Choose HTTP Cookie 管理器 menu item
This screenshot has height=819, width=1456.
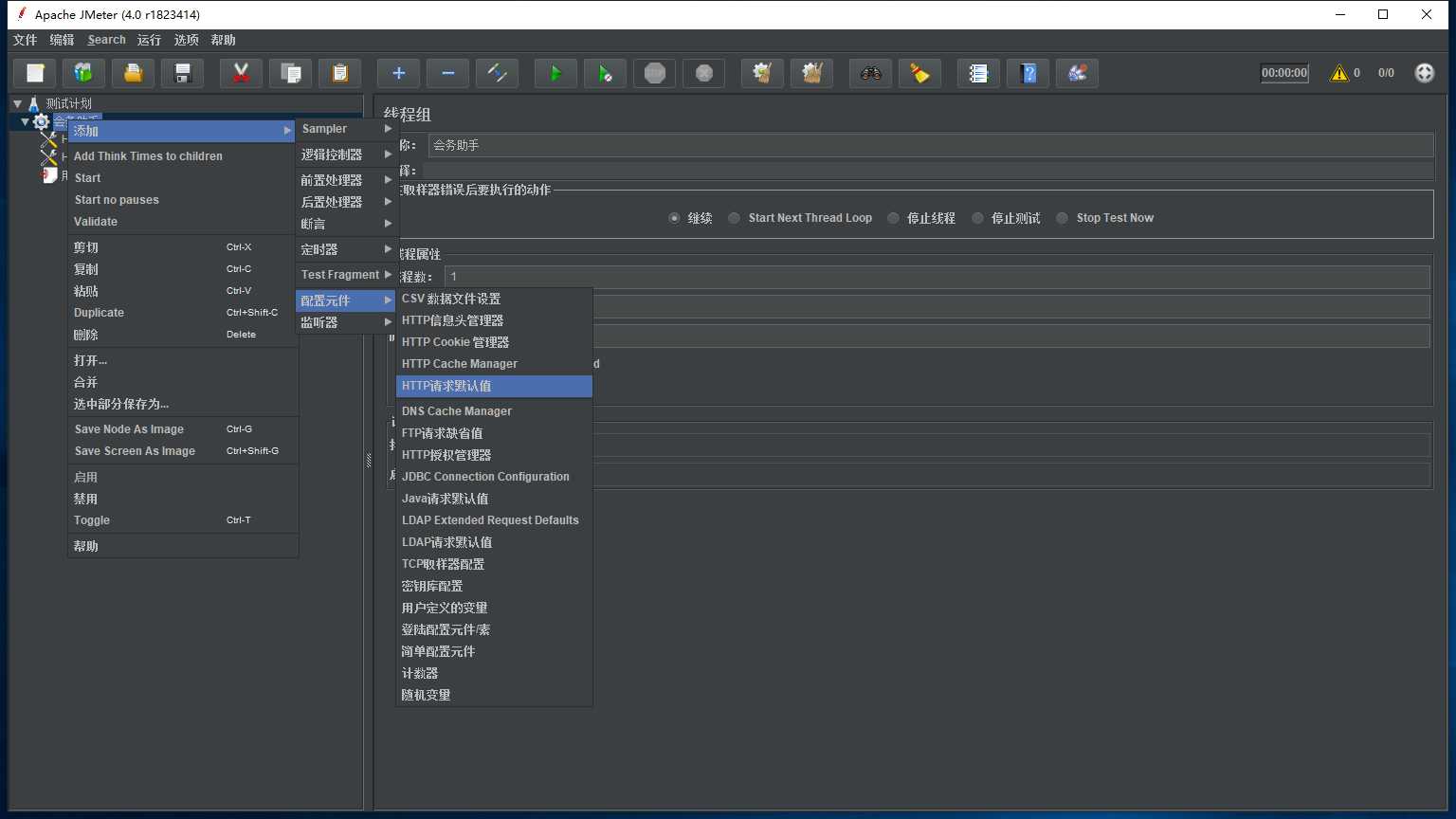tap(494, 342)
